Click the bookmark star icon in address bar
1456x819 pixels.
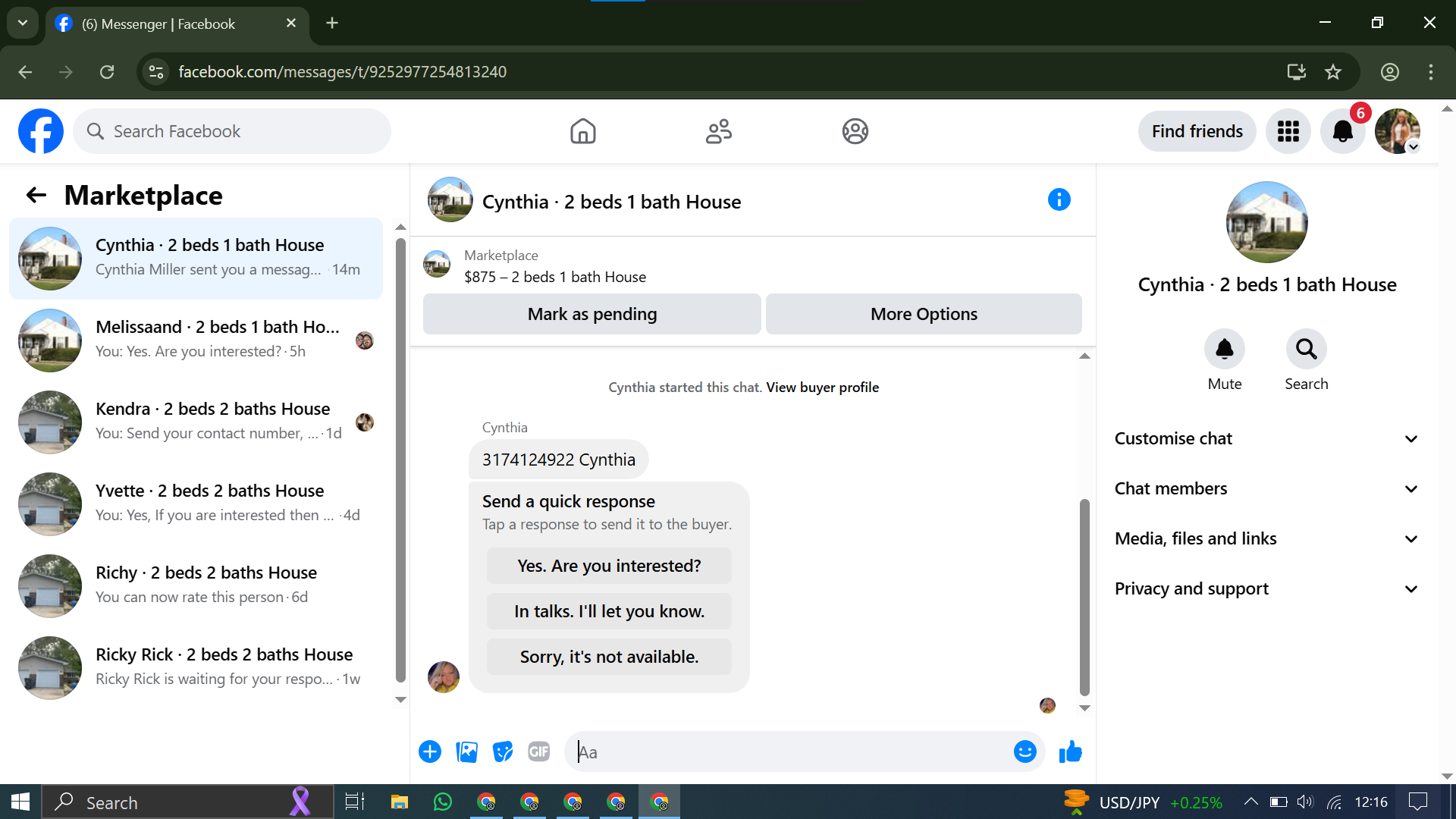tap(1332, 72)
